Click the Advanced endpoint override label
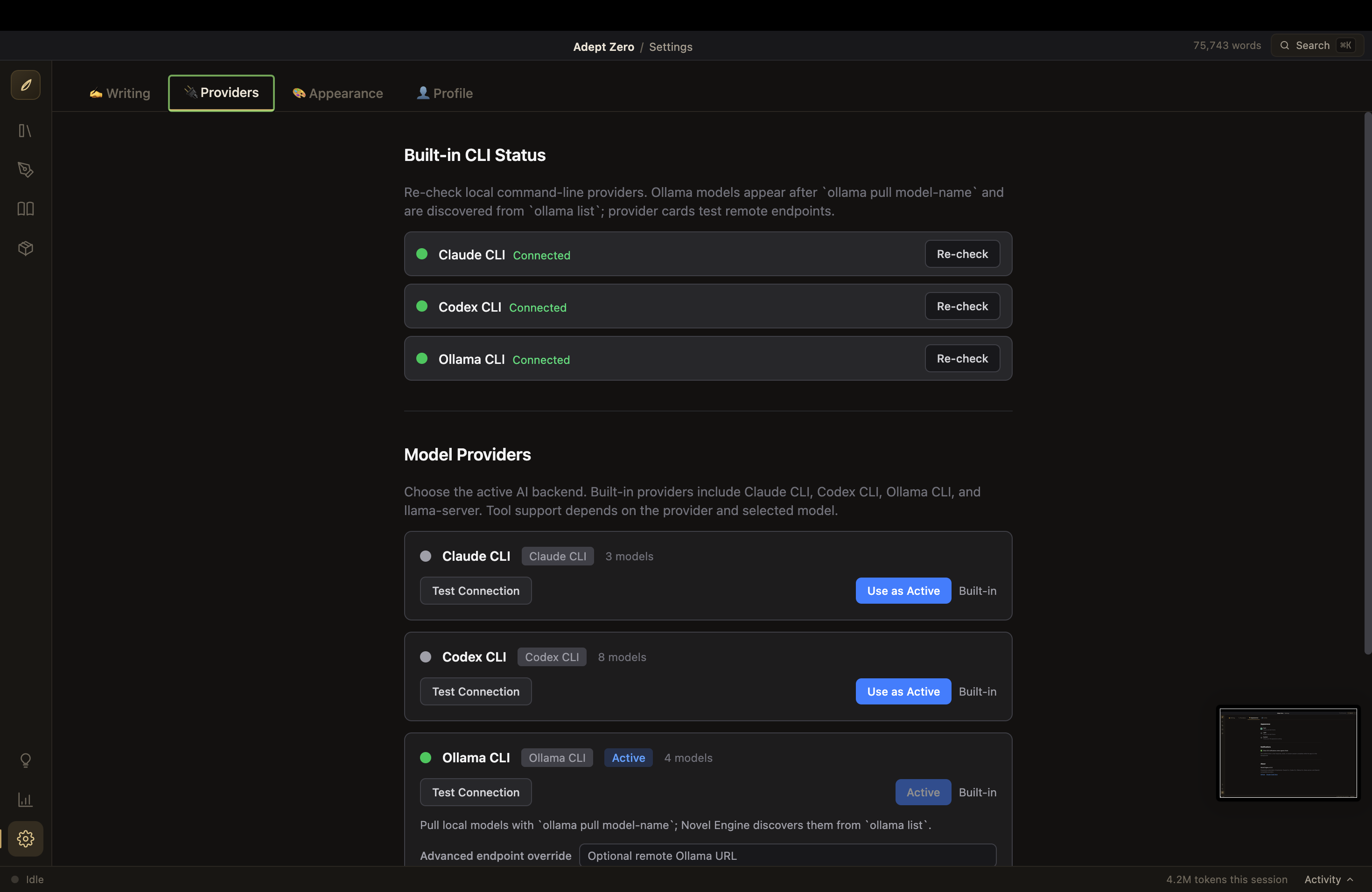The width and height of the screenshot is (1372, 892). [x=495, y=856]
